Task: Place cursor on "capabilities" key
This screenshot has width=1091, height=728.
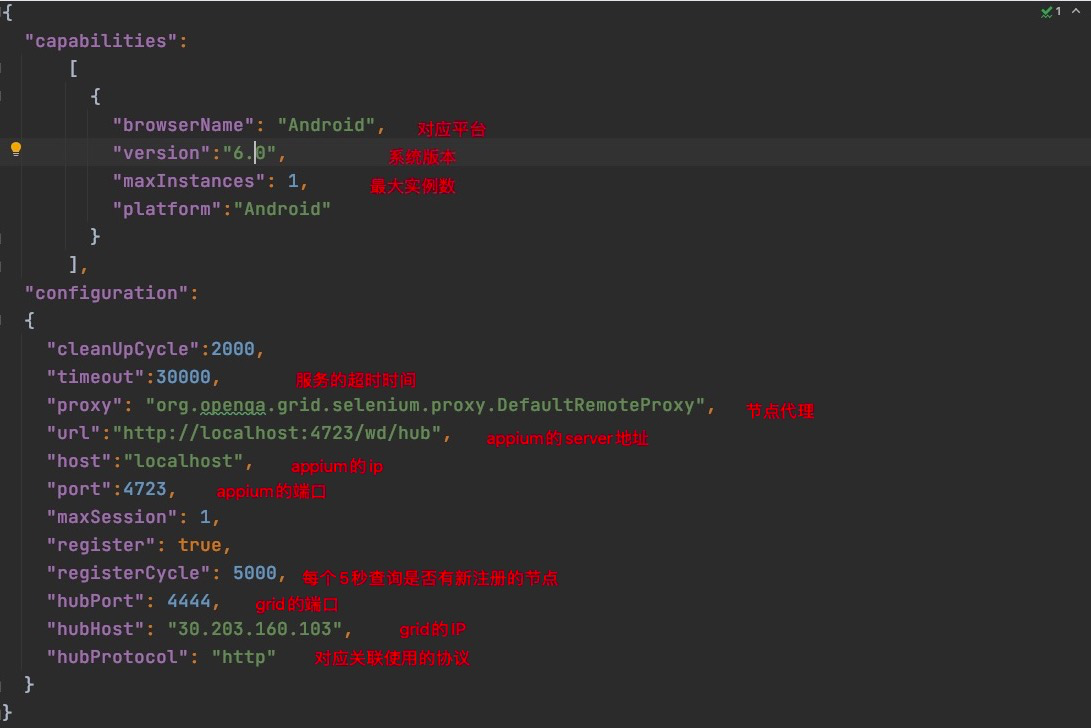Action: [101, 41]
